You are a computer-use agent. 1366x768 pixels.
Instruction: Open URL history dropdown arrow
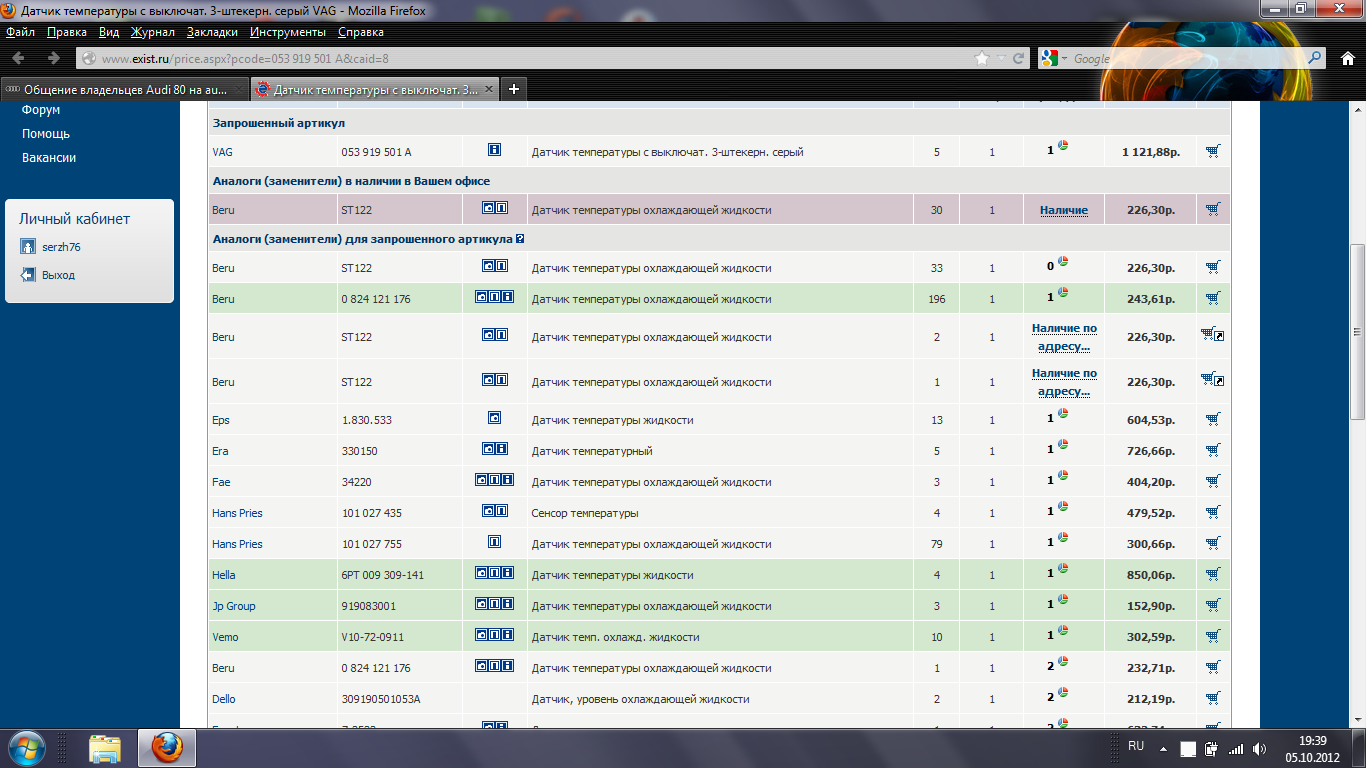pyautogui.click(x=1002, y=59)
